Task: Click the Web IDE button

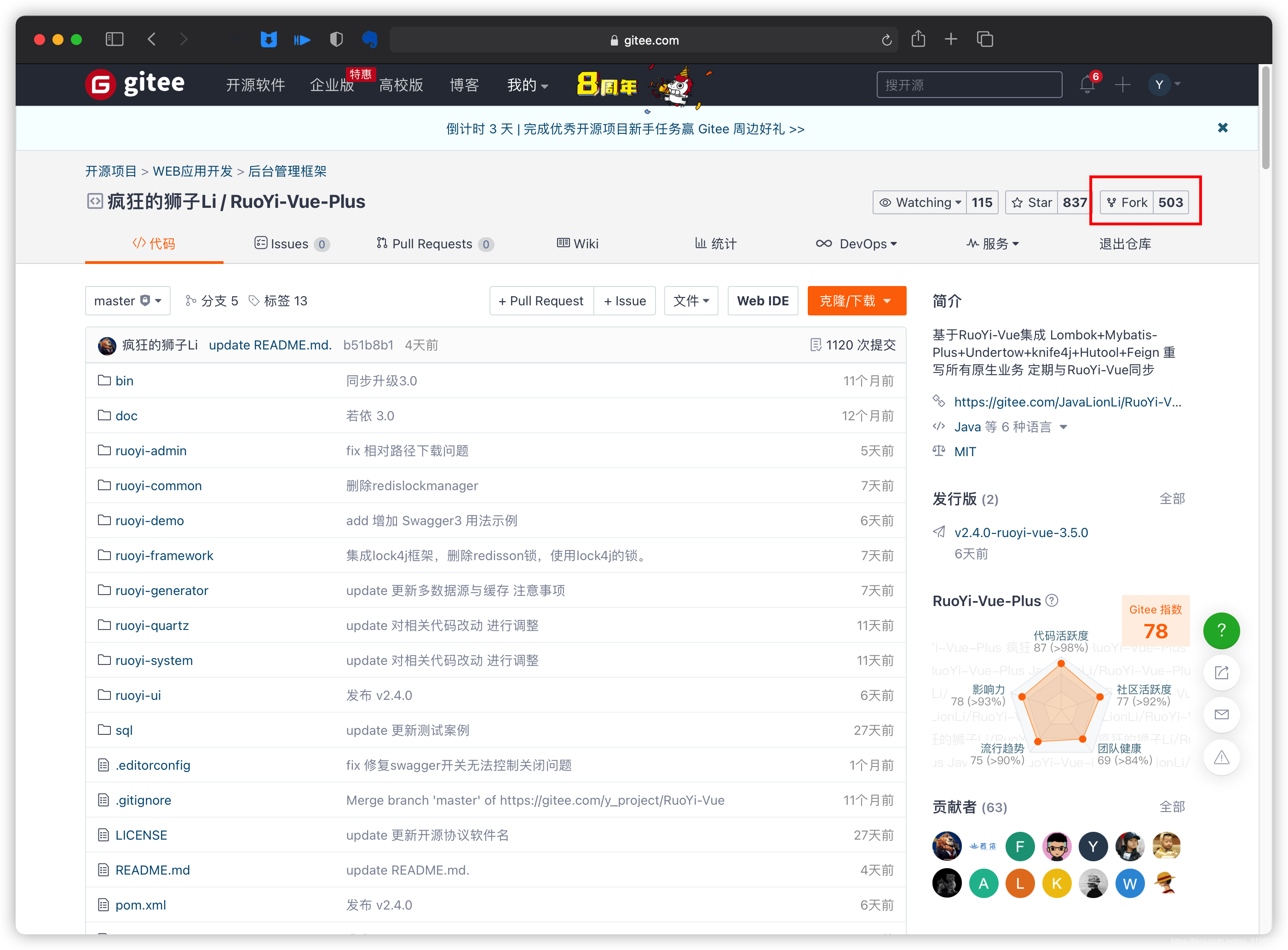Action: click(x=762, y=301)
